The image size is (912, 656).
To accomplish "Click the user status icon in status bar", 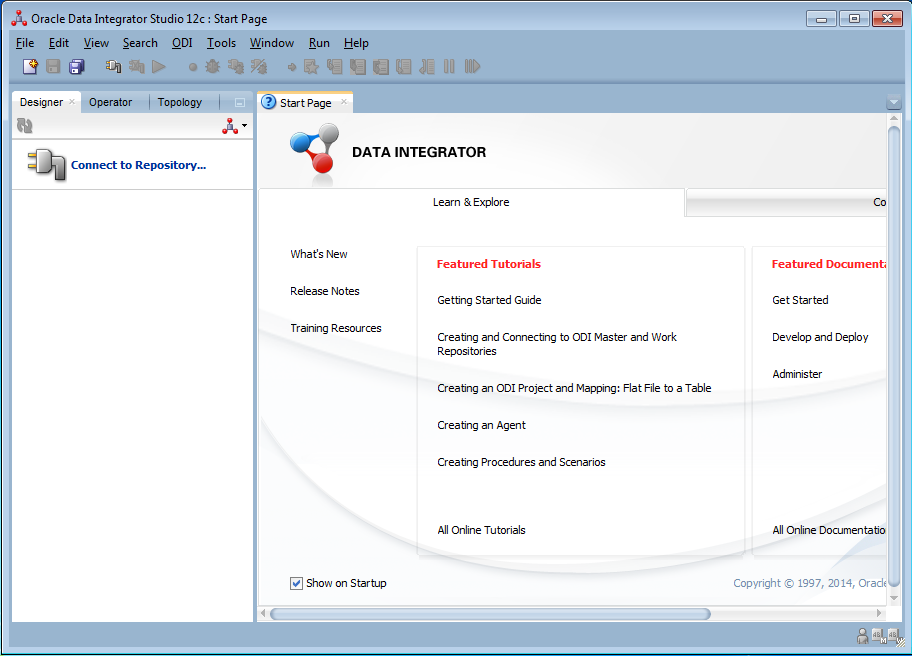I will coord(863,636).
